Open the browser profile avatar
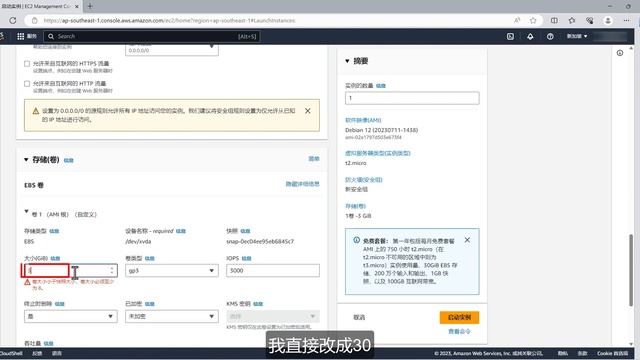 [608, 20]
